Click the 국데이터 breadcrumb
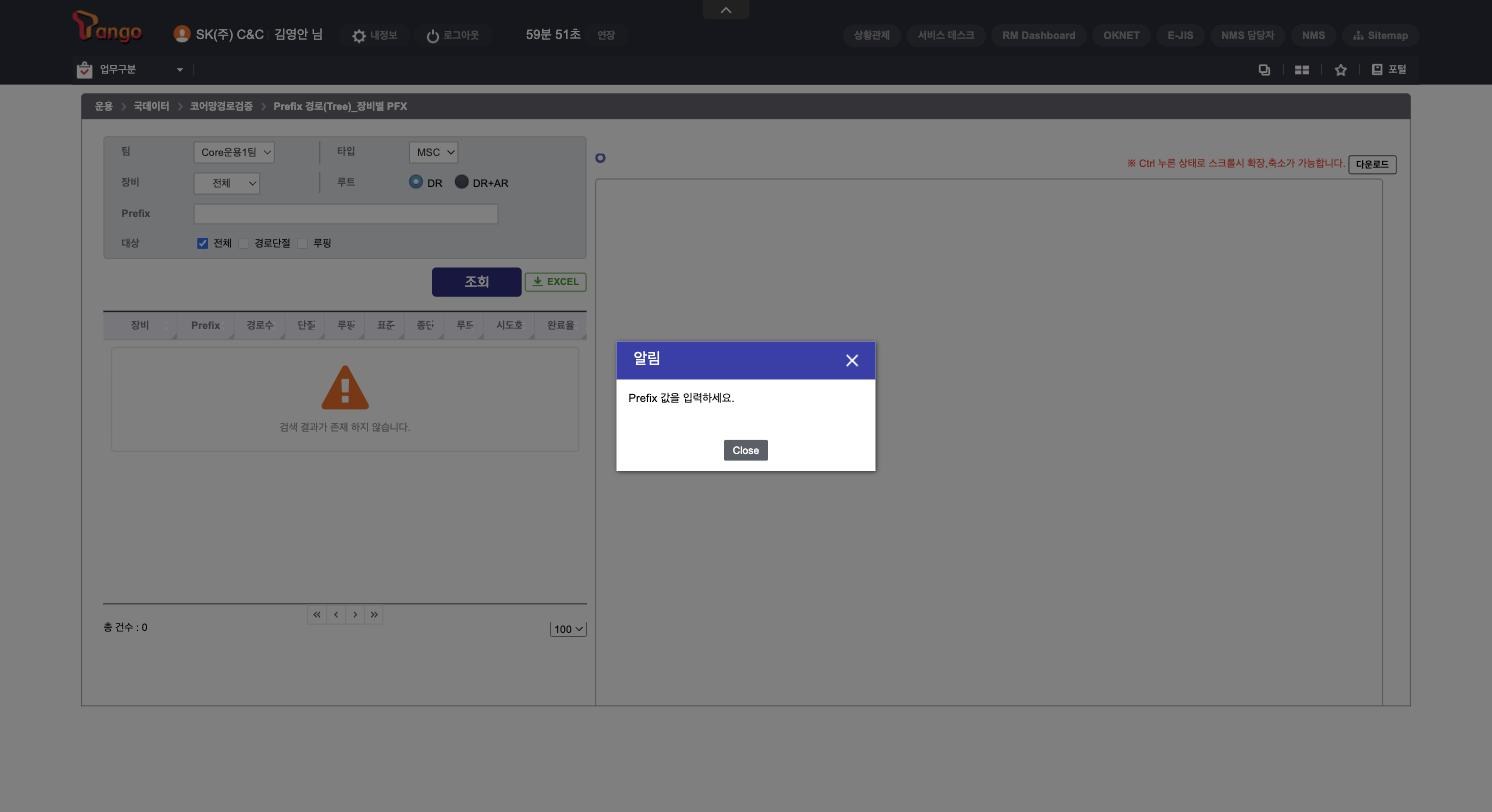Viewport: 1492px width, 812px height. point(151,106)
